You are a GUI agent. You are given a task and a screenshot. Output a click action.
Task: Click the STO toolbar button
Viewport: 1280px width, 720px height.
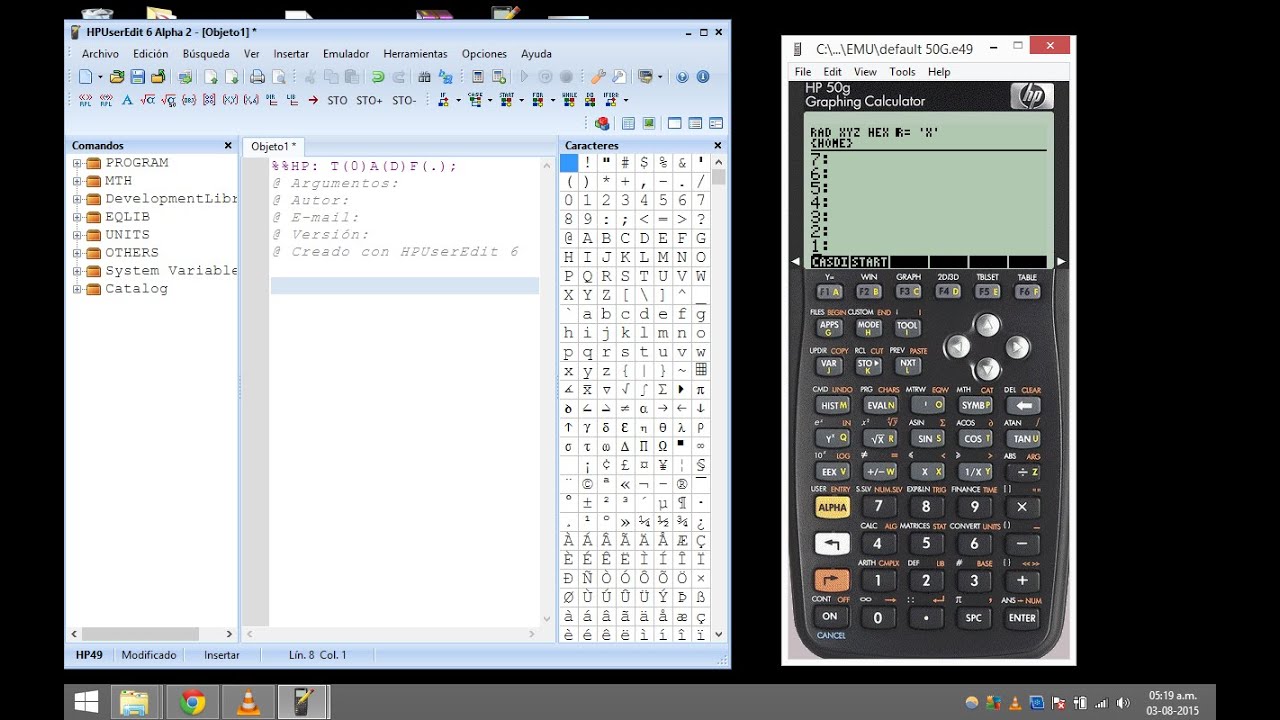pyautogui.click(x=337, y=100)
